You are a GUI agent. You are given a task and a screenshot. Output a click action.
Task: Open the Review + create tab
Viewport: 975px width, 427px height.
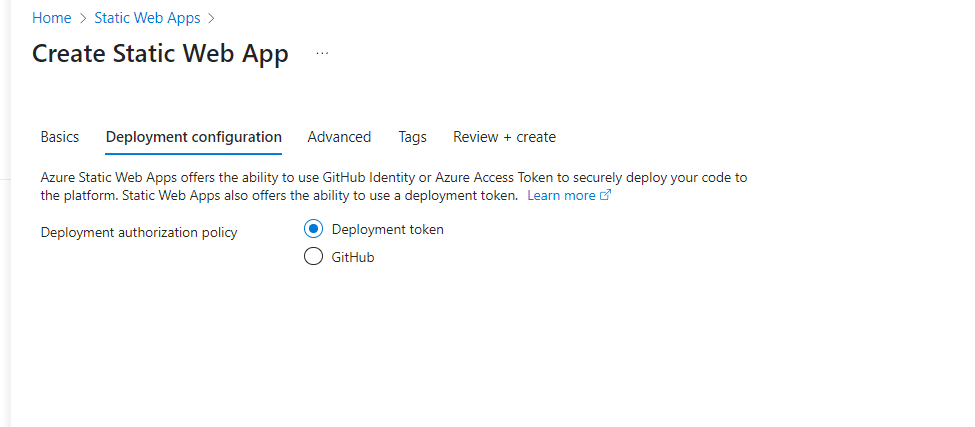pos(504,137)
